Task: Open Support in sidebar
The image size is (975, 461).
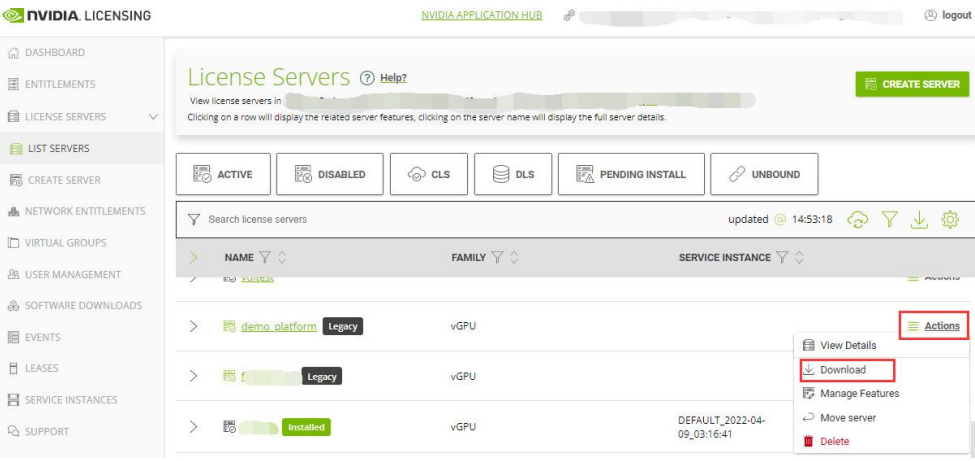Action: [x=39, y=431]
